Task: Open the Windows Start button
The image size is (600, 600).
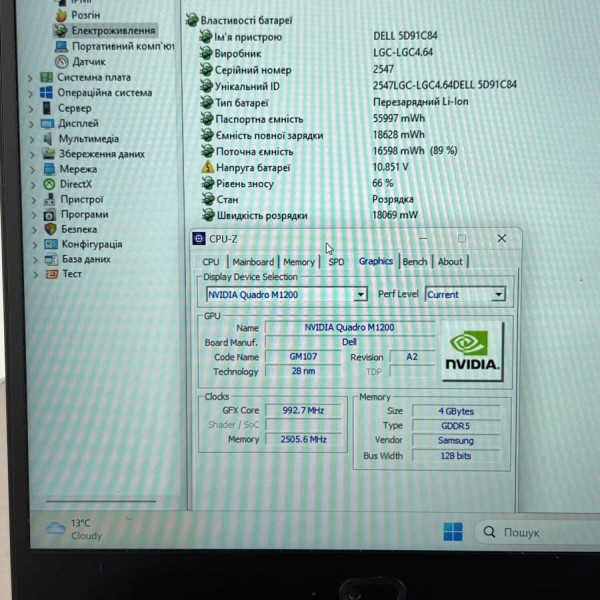Action: [453, 532]
